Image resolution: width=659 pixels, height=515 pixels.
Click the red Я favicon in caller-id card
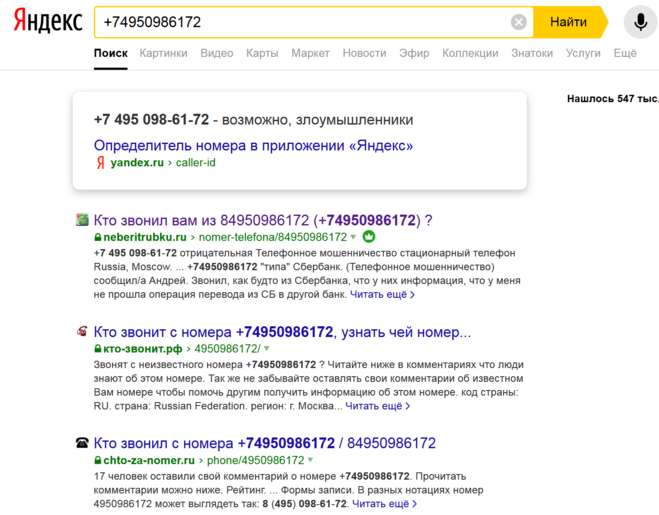pyautogui.click(x=100, y=163)
